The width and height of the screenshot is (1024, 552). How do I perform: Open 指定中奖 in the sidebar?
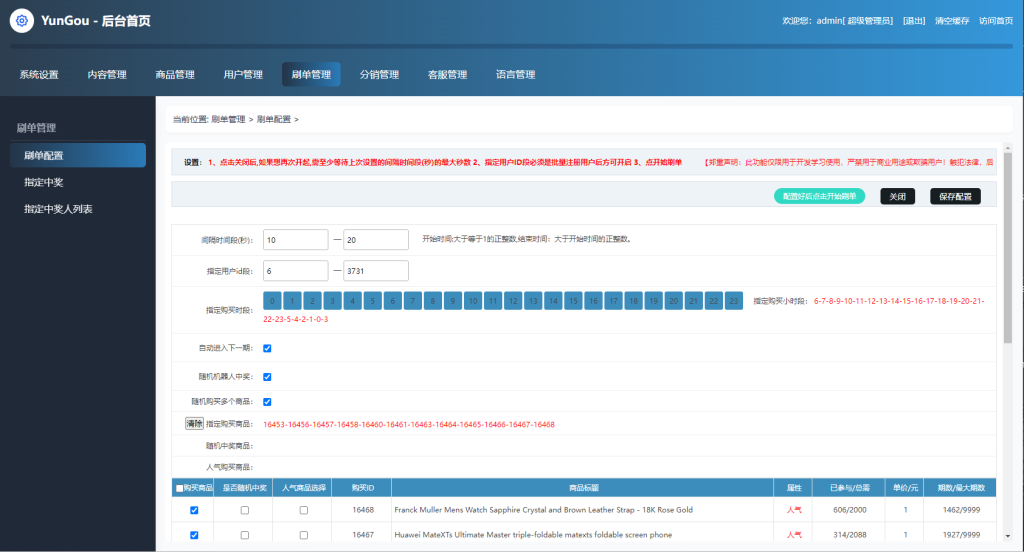[x=43, y=182]
